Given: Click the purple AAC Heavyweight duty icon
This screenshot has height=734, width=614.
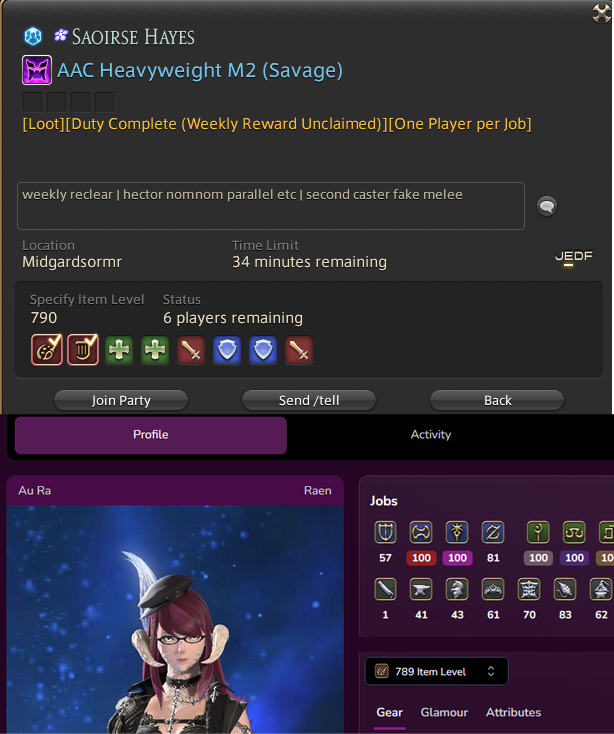Looking at the screenshot, I should [x=37, y=70].
